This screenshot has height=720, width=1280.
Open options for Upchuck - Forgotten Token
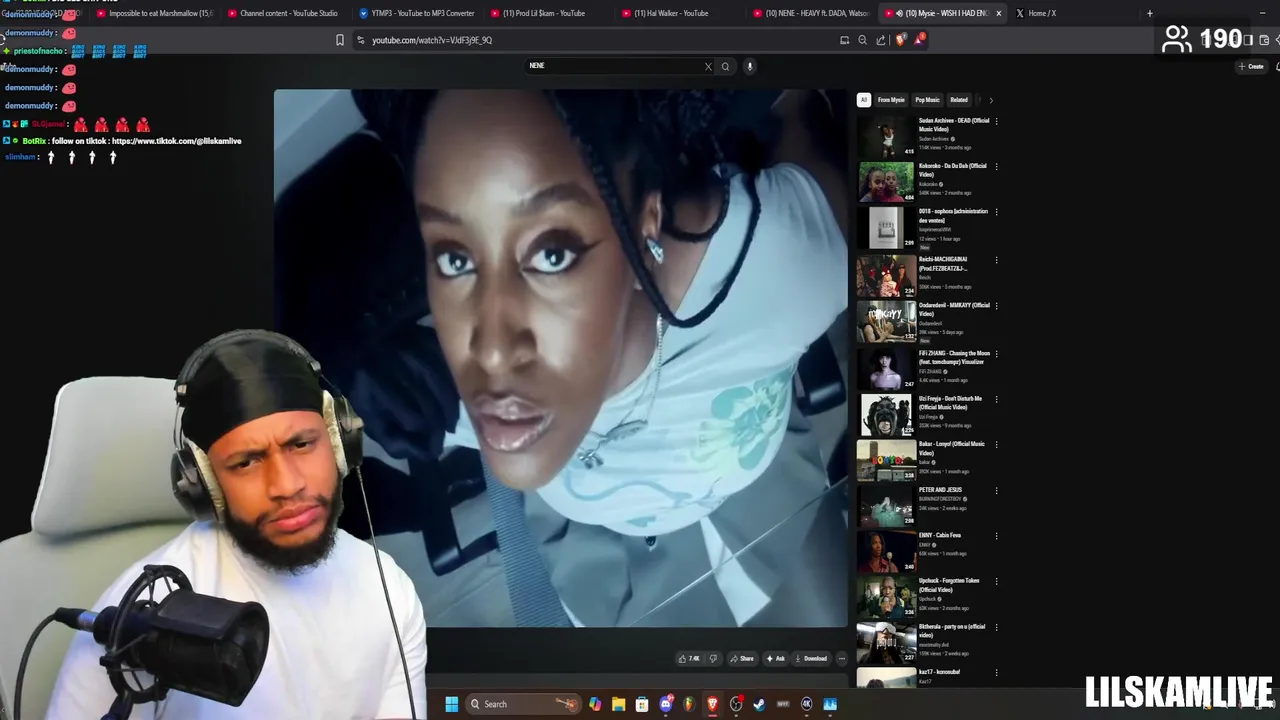[x=996, y=582]
